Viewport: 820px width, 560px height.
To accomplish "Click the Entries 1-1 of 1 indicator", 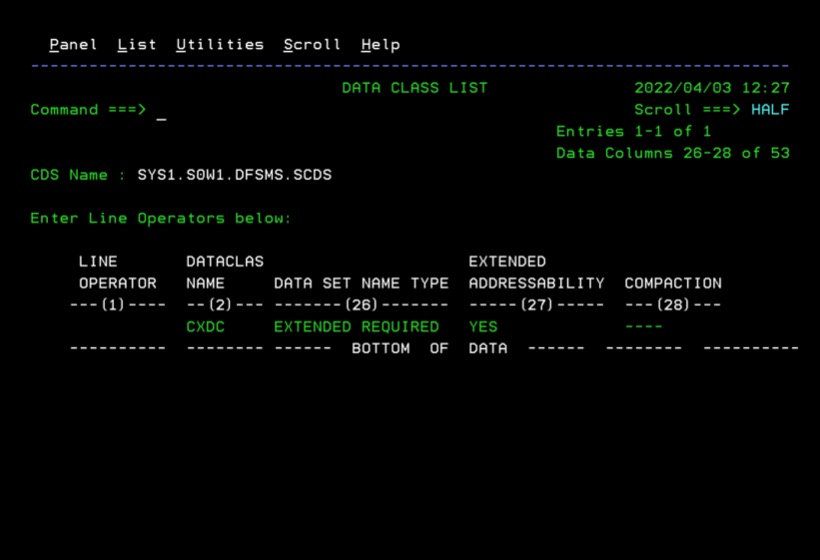I will pyautogui.click(x=634, y=131).
